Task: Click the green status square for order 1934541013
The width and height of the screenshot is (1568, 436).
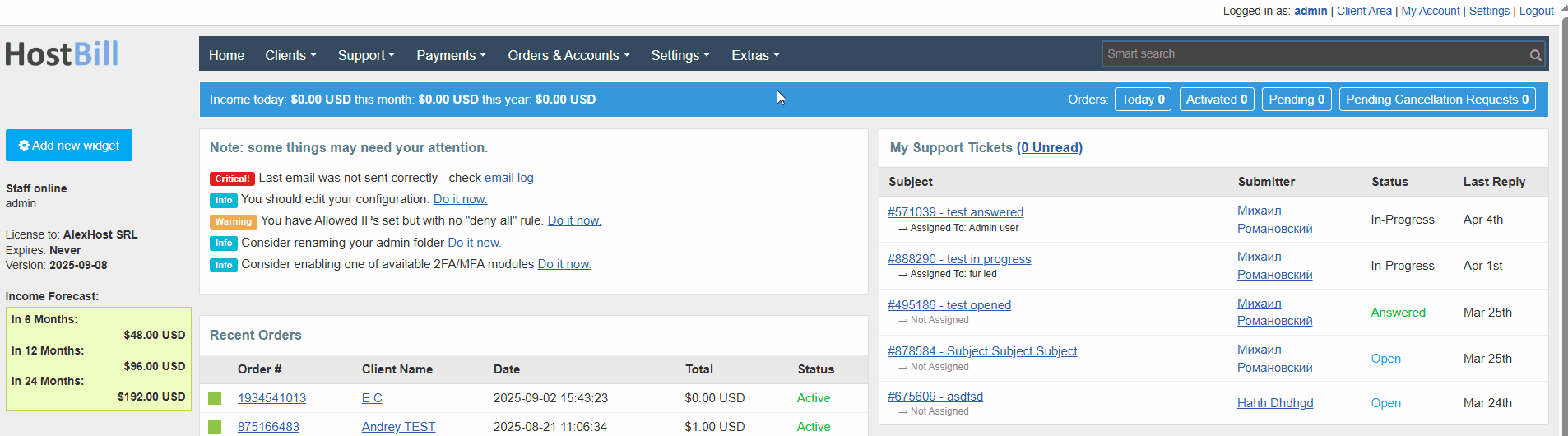Action: tap(215, 398)
